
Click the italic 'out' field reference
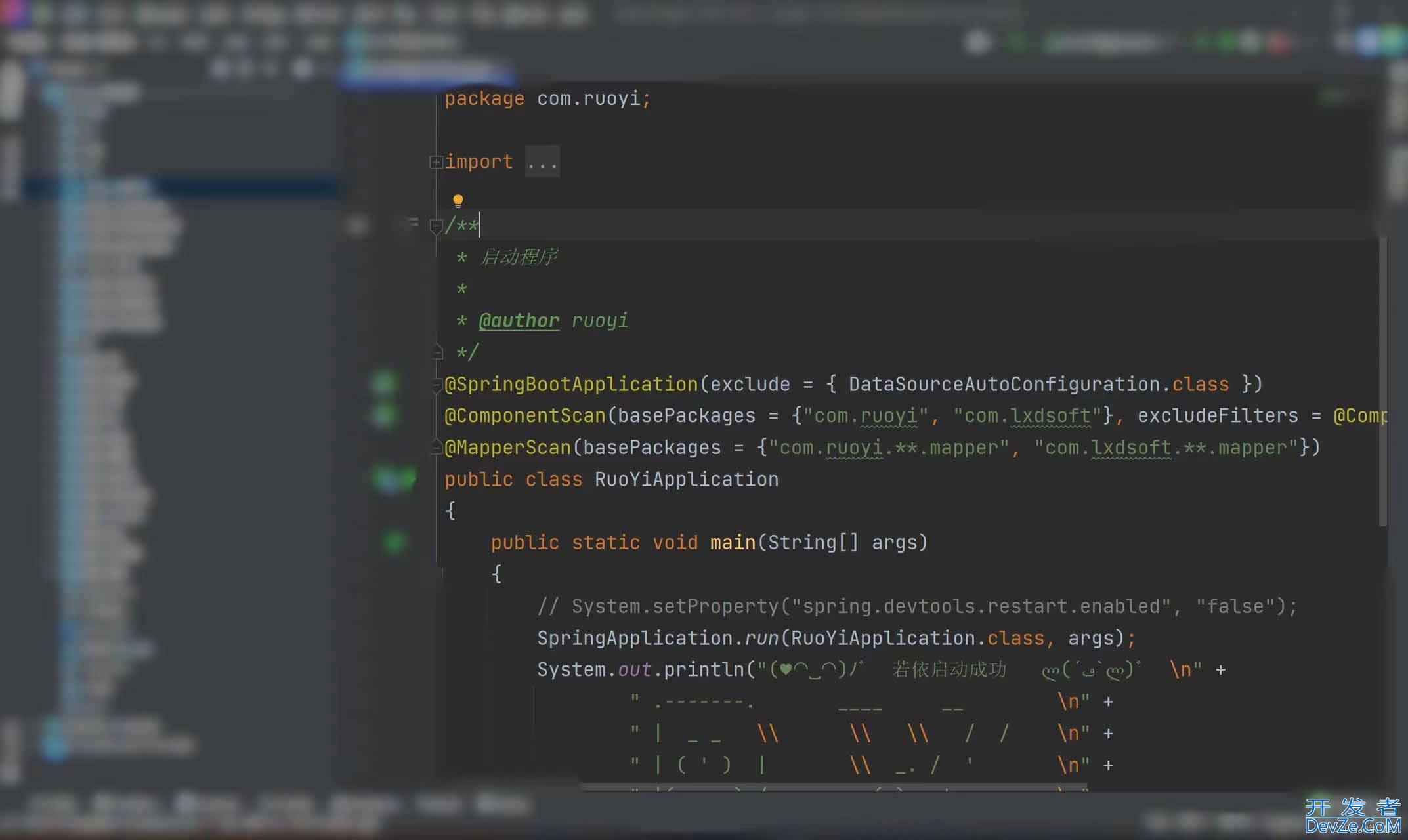coord(634,670)
